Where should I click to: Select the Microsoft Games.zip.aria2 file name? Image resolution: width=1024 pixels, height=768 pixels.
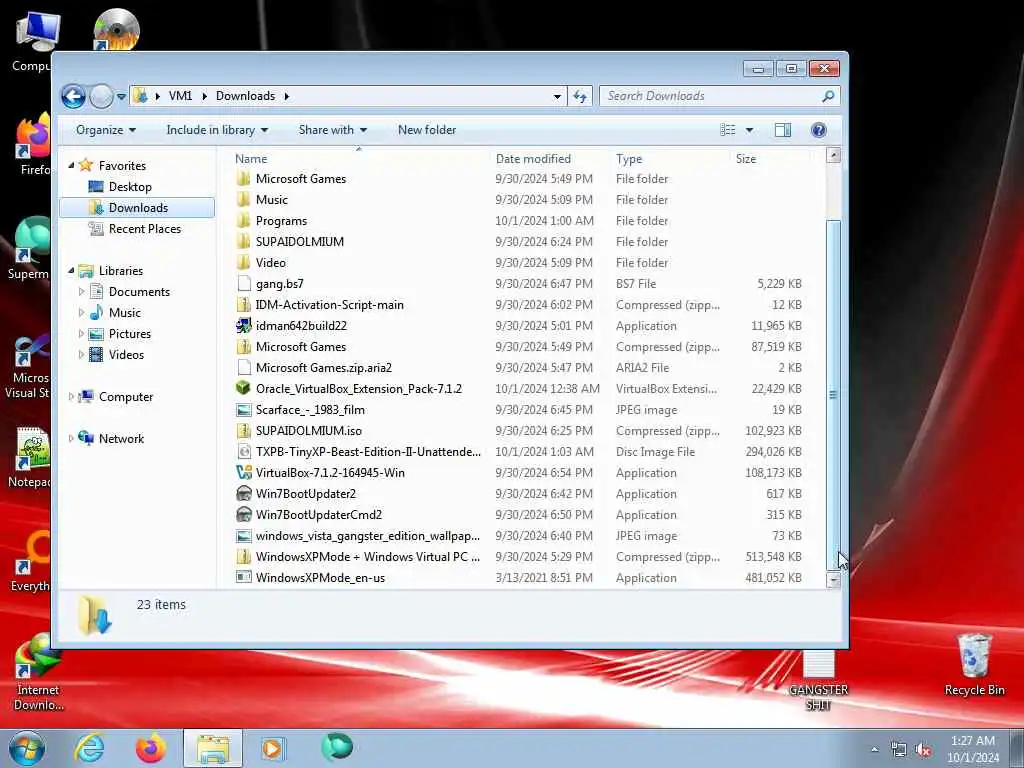pyautogui.click(x=324, y=368)
